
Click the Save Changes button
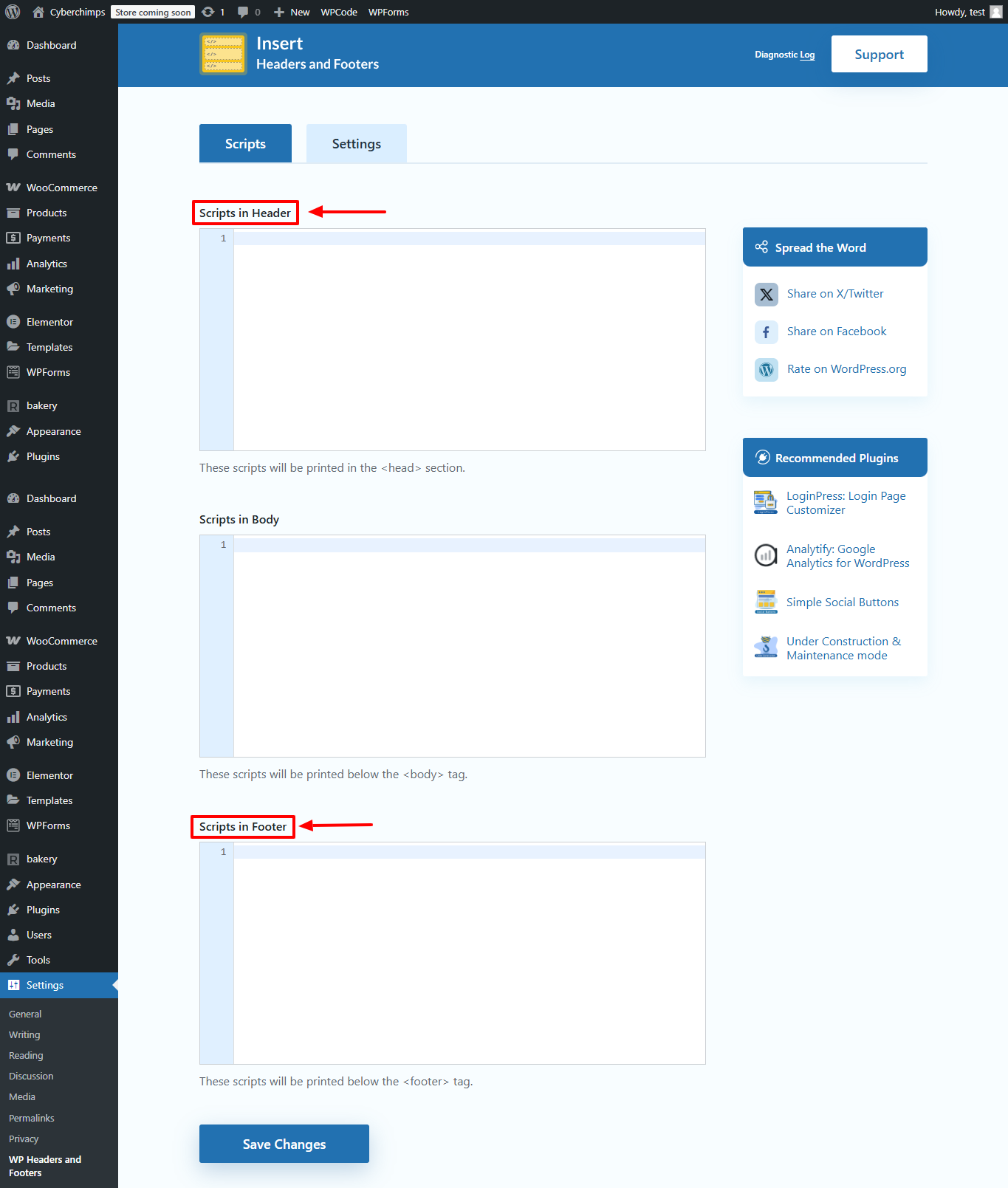coord(284,1144)
